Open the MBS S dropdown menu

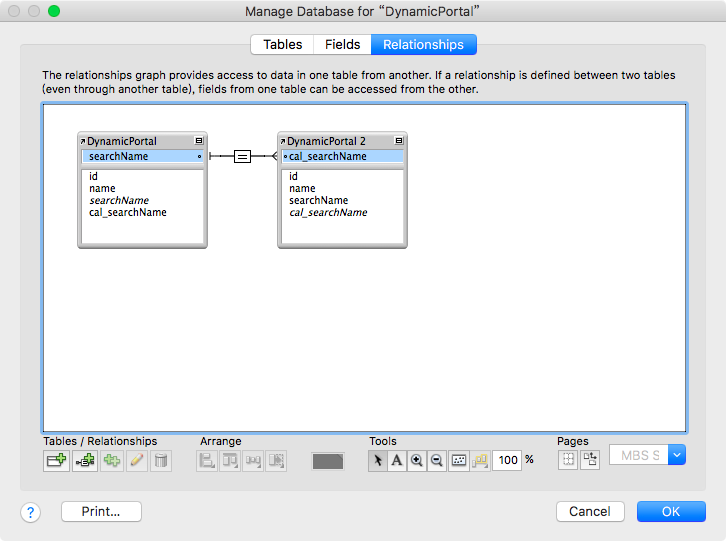647,455
